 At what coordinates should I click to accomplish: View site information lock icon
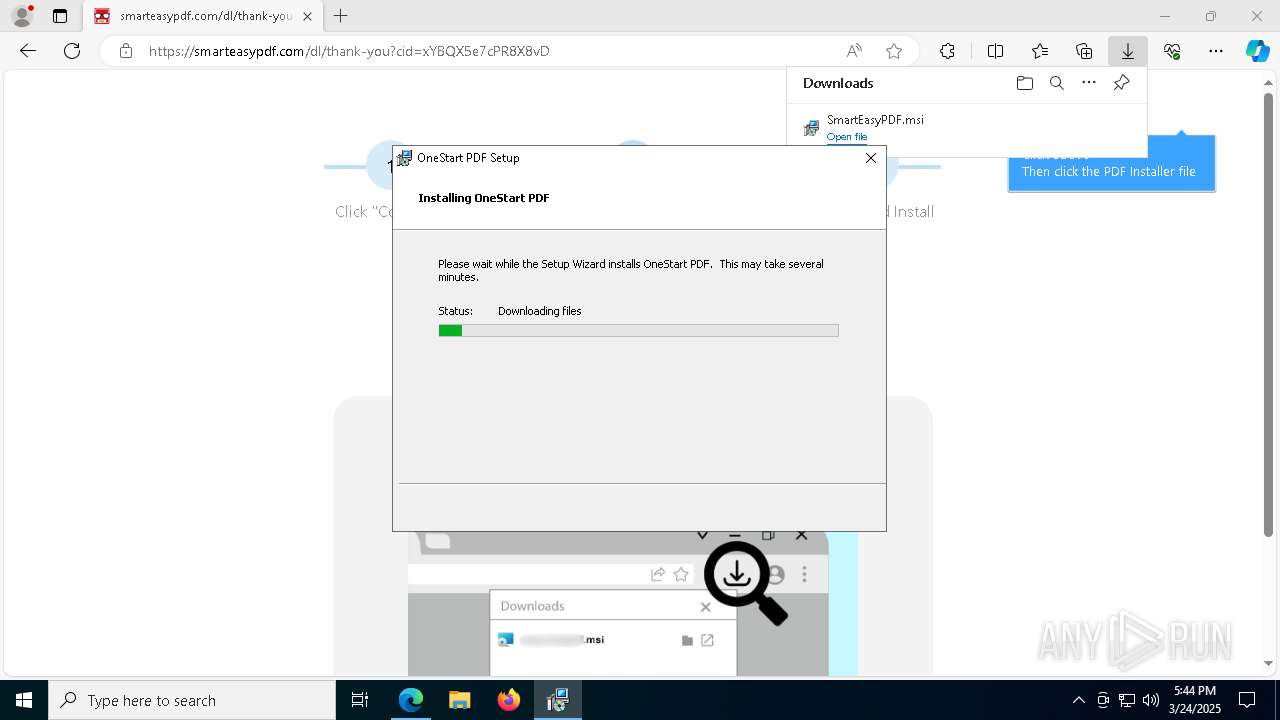[125, 51]
